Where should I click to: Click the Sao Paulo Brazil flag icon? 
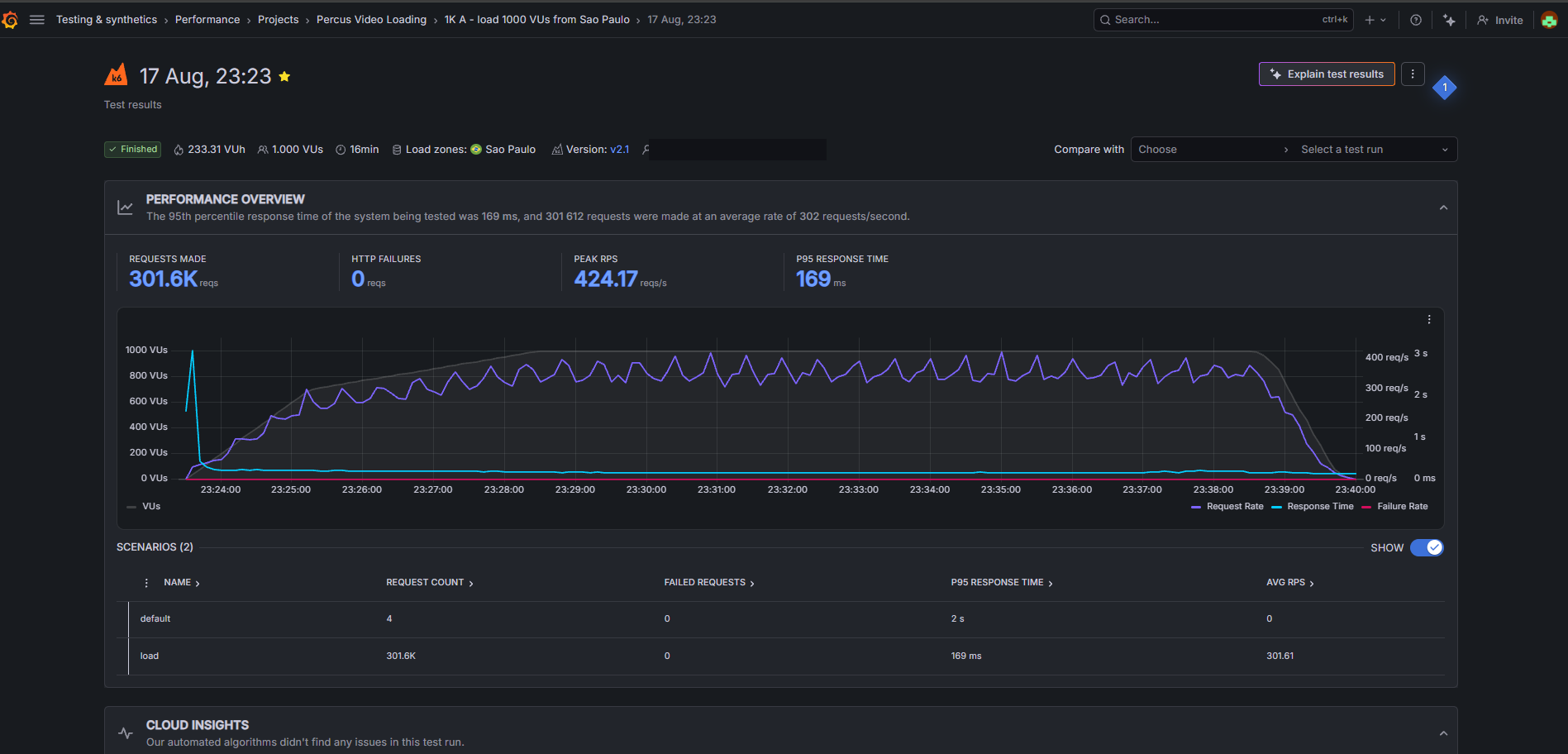tap(476, 150)
